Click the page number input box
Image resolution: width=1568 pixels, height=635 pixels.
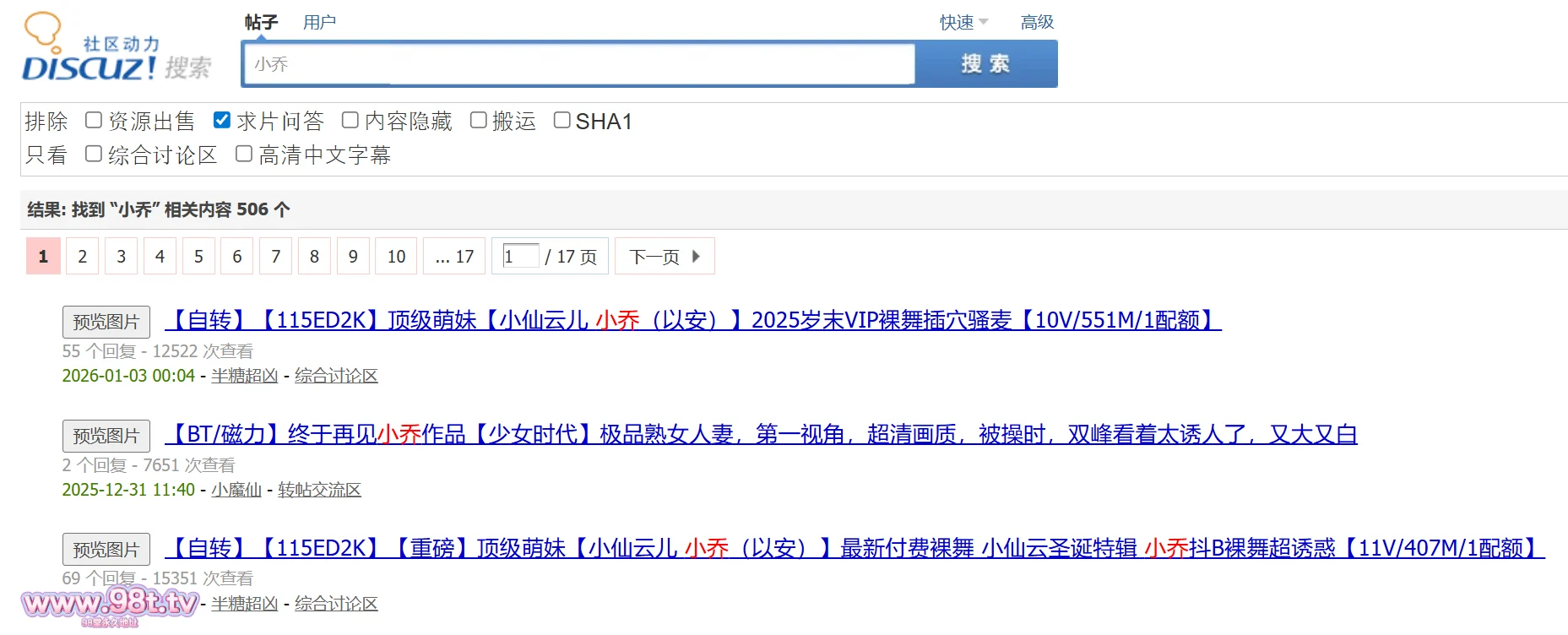520,256
